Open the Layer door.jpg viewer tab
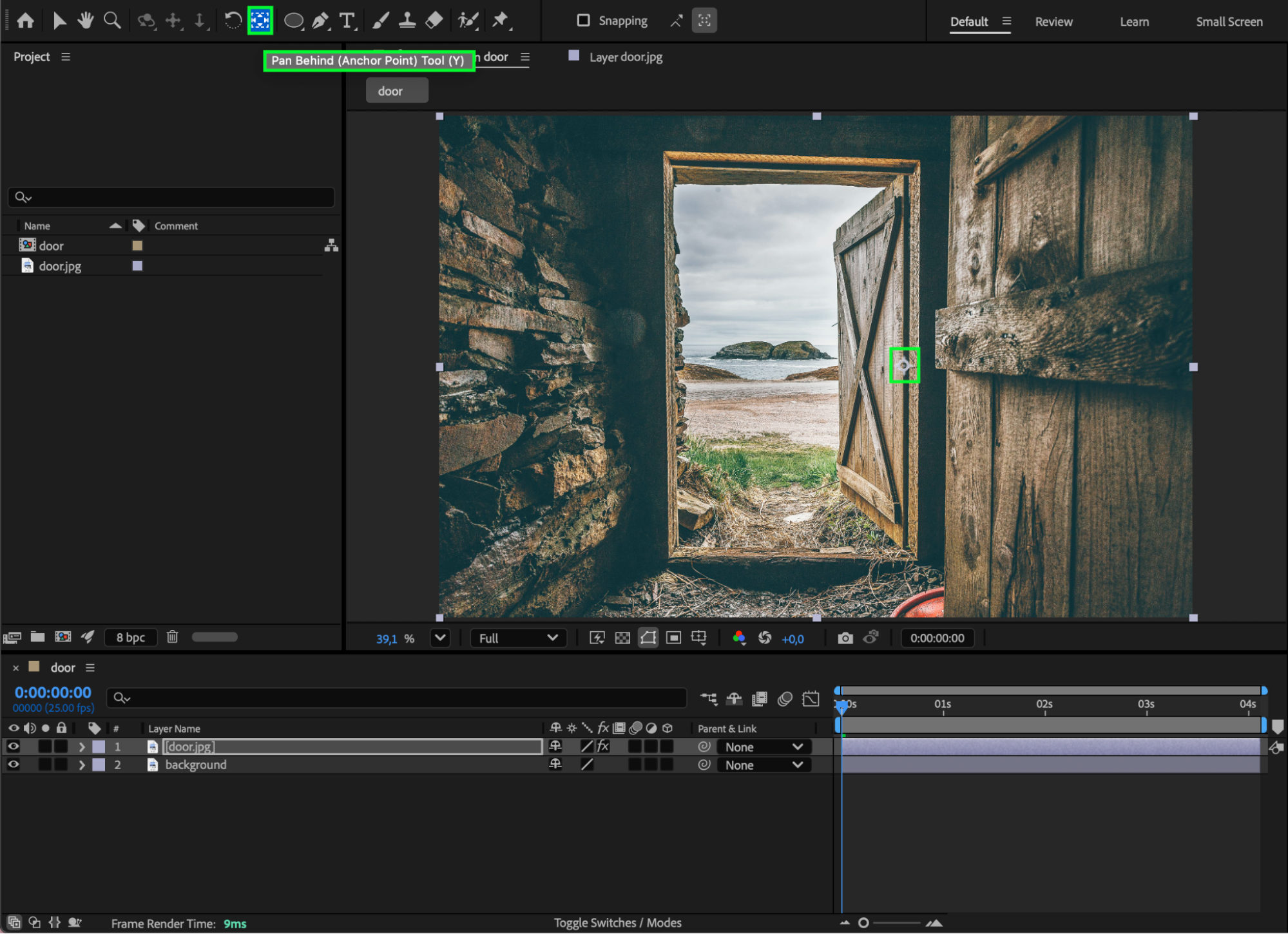The width and height of the screenshot is (1288, 934). pyautogui.click(x=625, y=57)
